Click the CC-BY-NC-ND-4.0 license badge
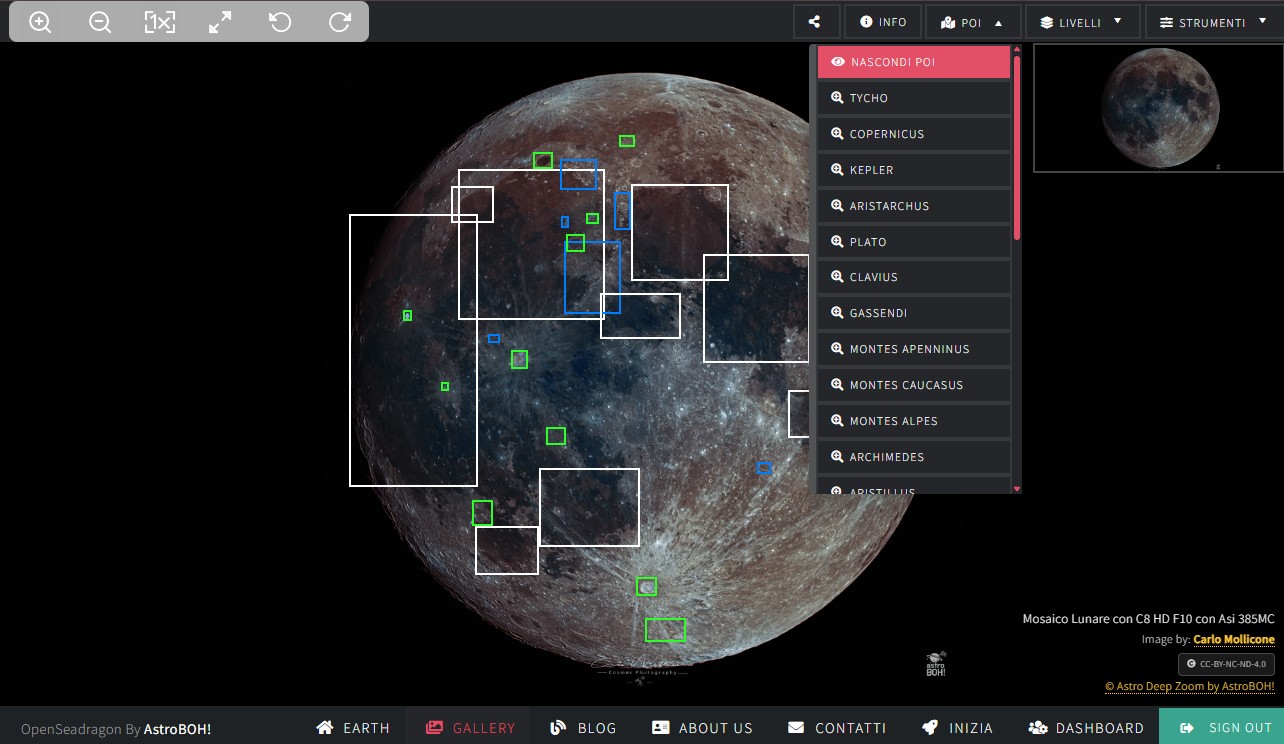Image resolution: width=1284 pixels, height=744 pixels. [1226, 664]
